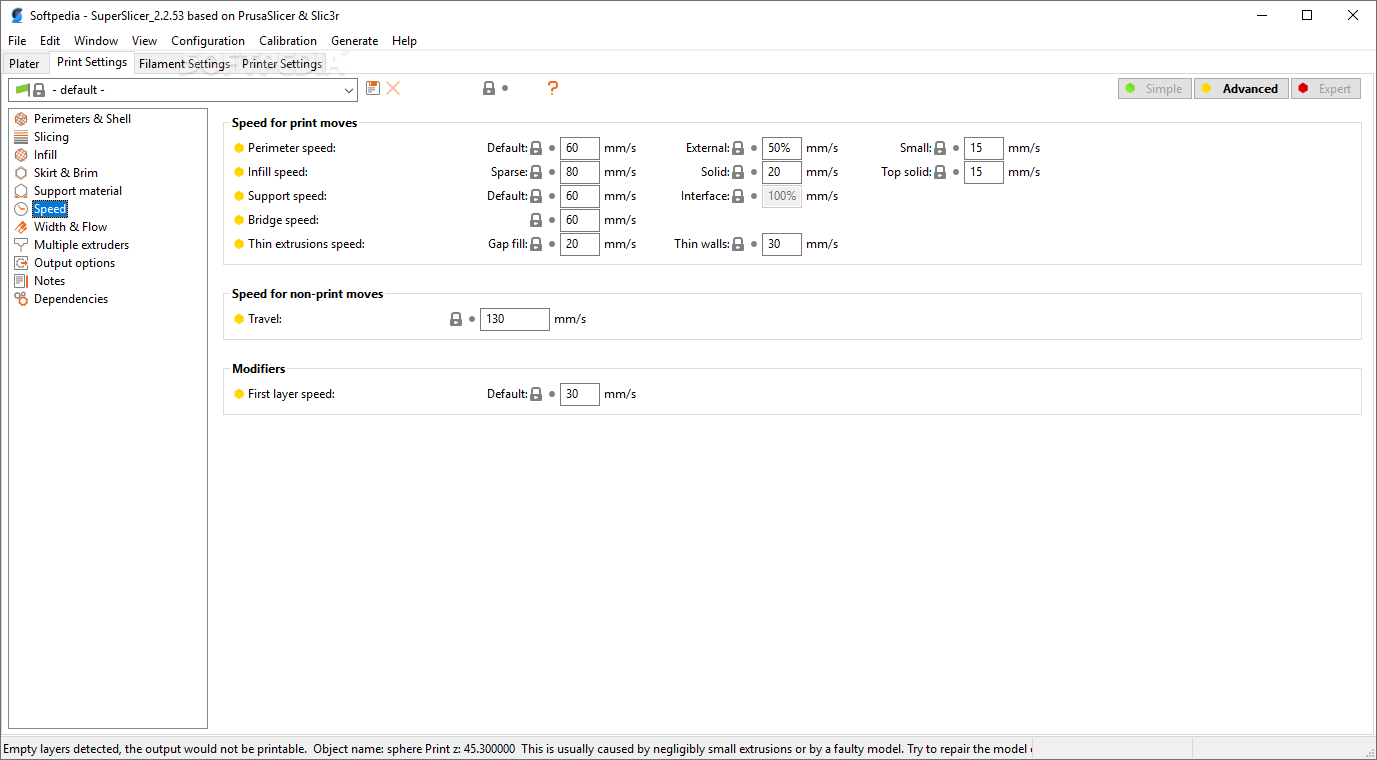Switch to Expert mode
The height and width of the screenshot is (760, 1377).
coord(1326,89)
